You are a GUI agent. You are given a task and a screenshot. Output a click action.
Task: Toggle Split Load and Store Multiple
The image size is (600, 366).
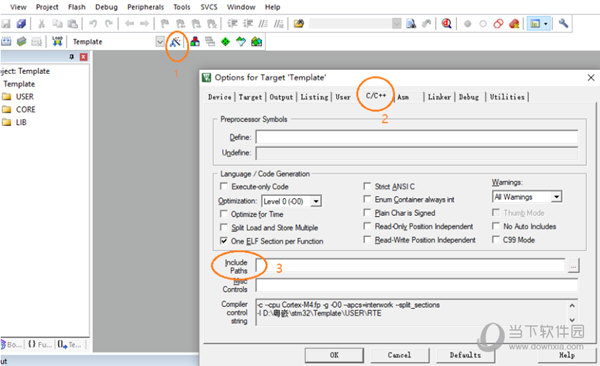point(223,227)
